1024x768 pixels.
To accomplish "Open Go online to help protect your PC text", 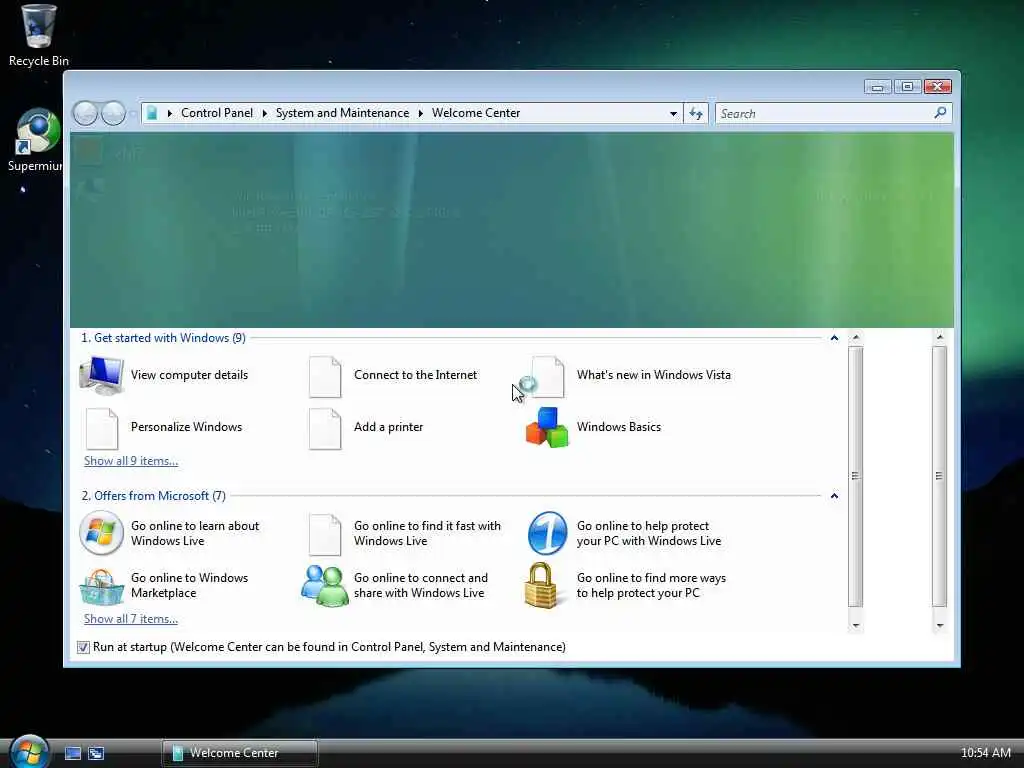I will (648, 533).
